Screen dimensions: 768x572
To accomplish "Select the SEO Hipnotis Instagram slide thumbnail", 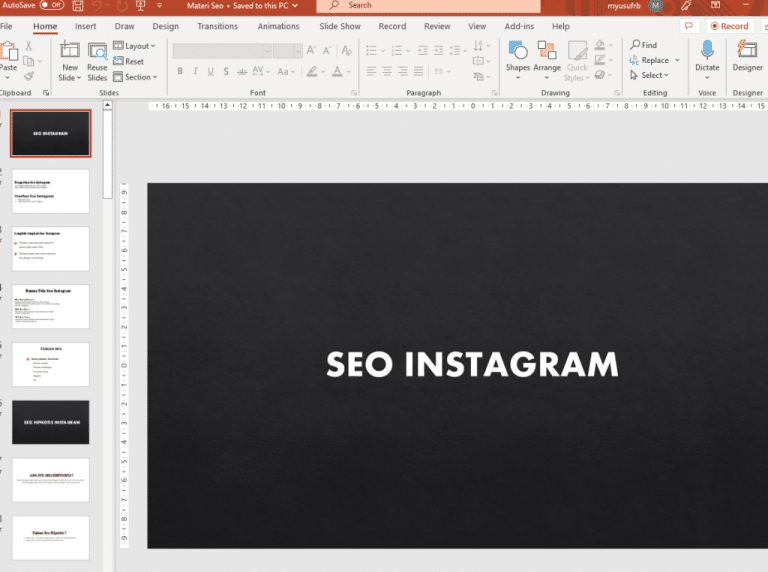I will pos(50,423).
